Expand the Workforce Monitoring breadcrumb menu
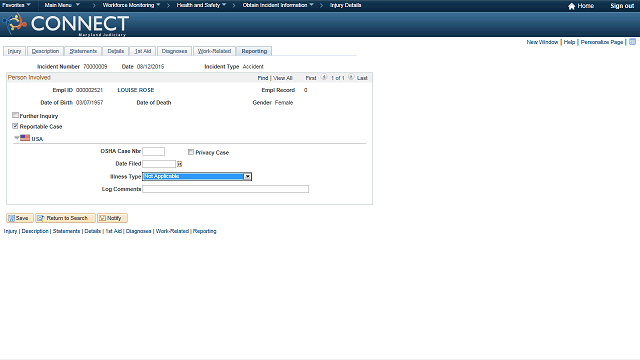This screenshot has height=360, width=640. coord(131,5)
